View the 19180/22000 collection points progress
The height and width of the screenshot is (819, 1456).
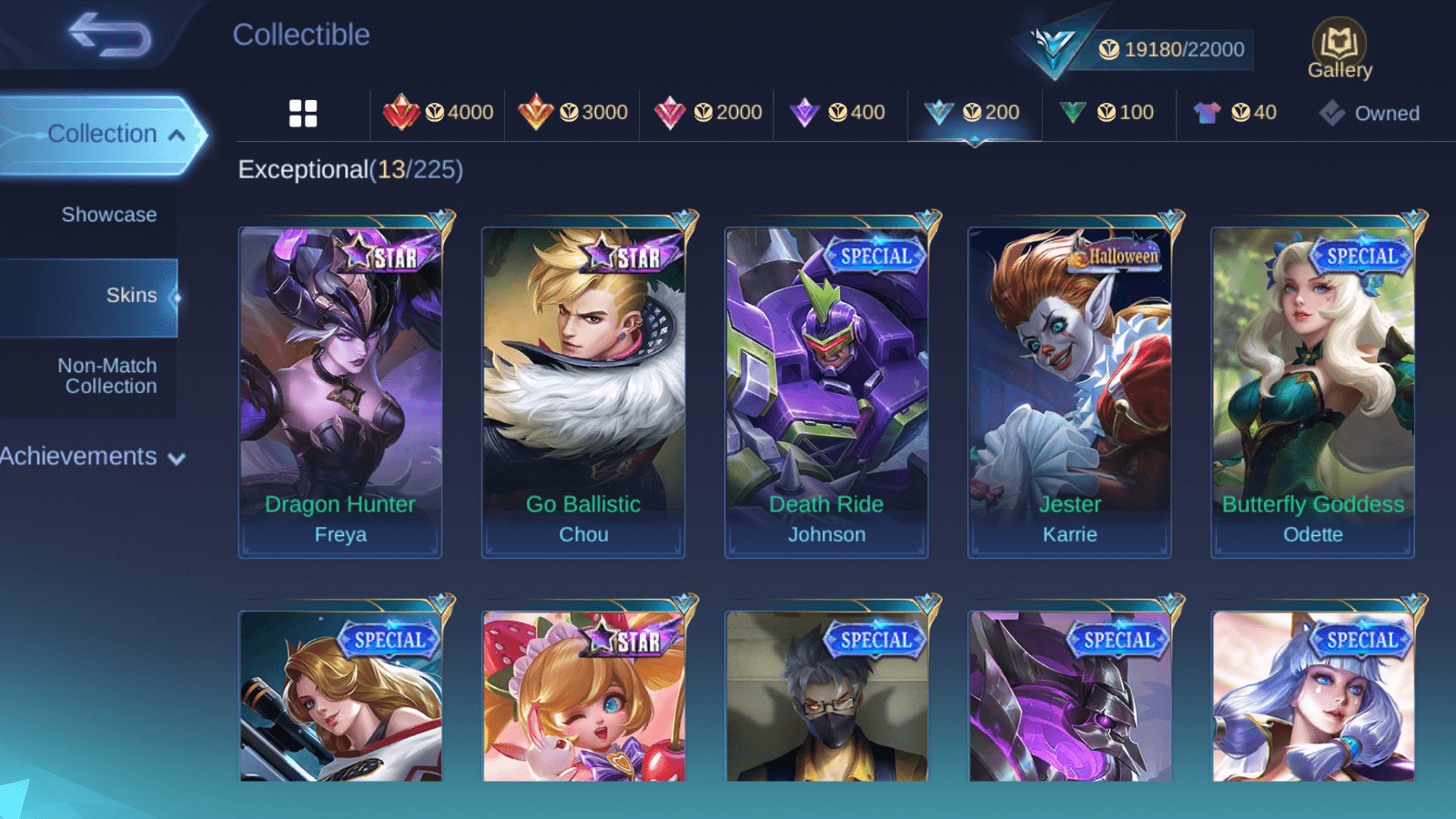coord(1172,49)
